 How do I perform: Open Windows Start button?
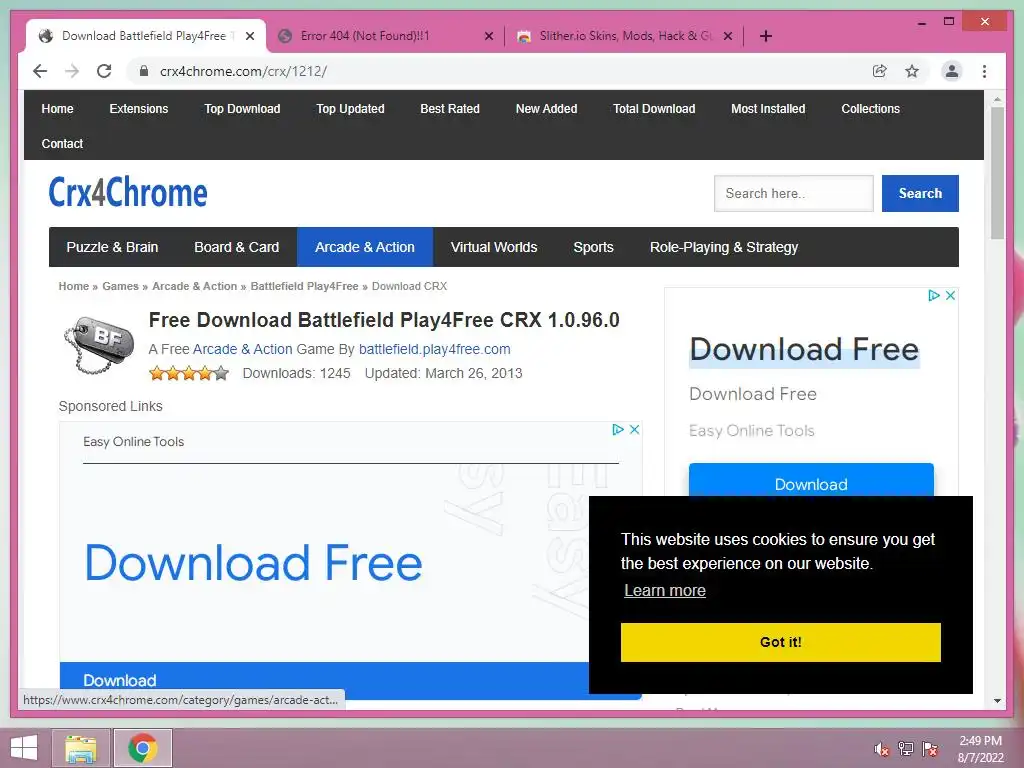[x=24, y=748]
